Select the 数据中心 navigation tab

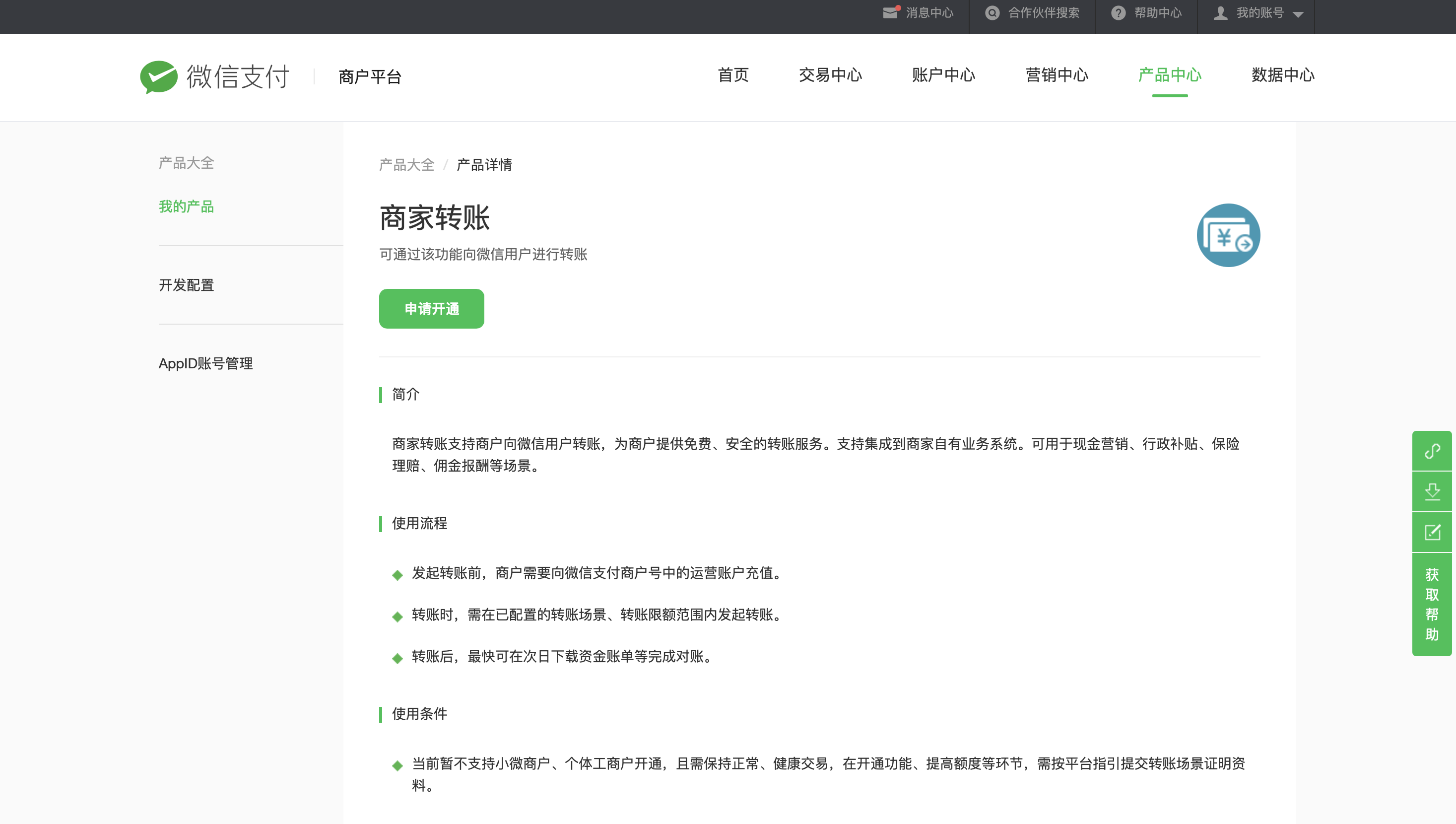pyautogui.click(x=1282, y=74)
